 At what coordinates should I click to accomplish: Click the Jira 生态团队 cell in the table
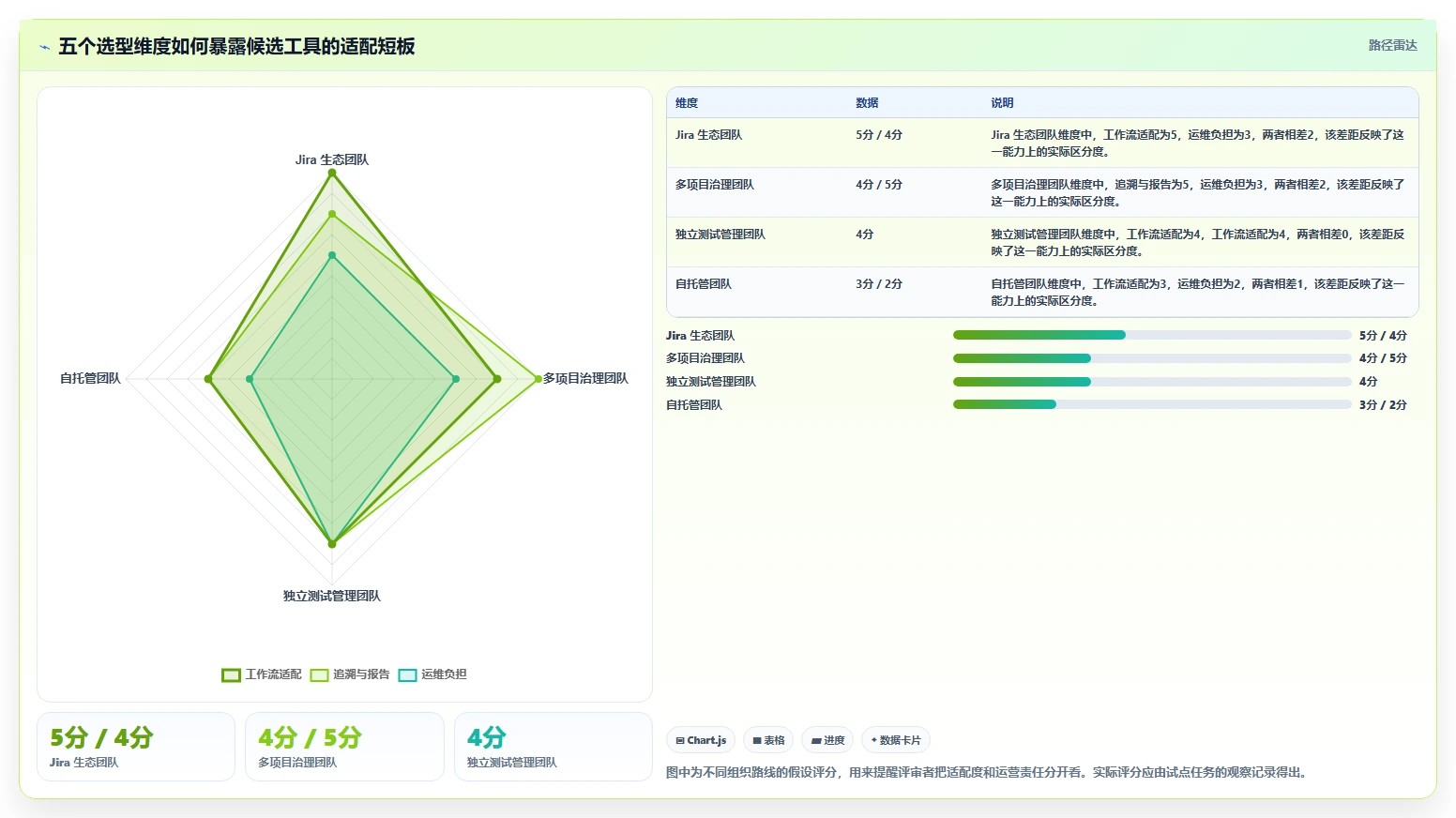tap(708, 135)
